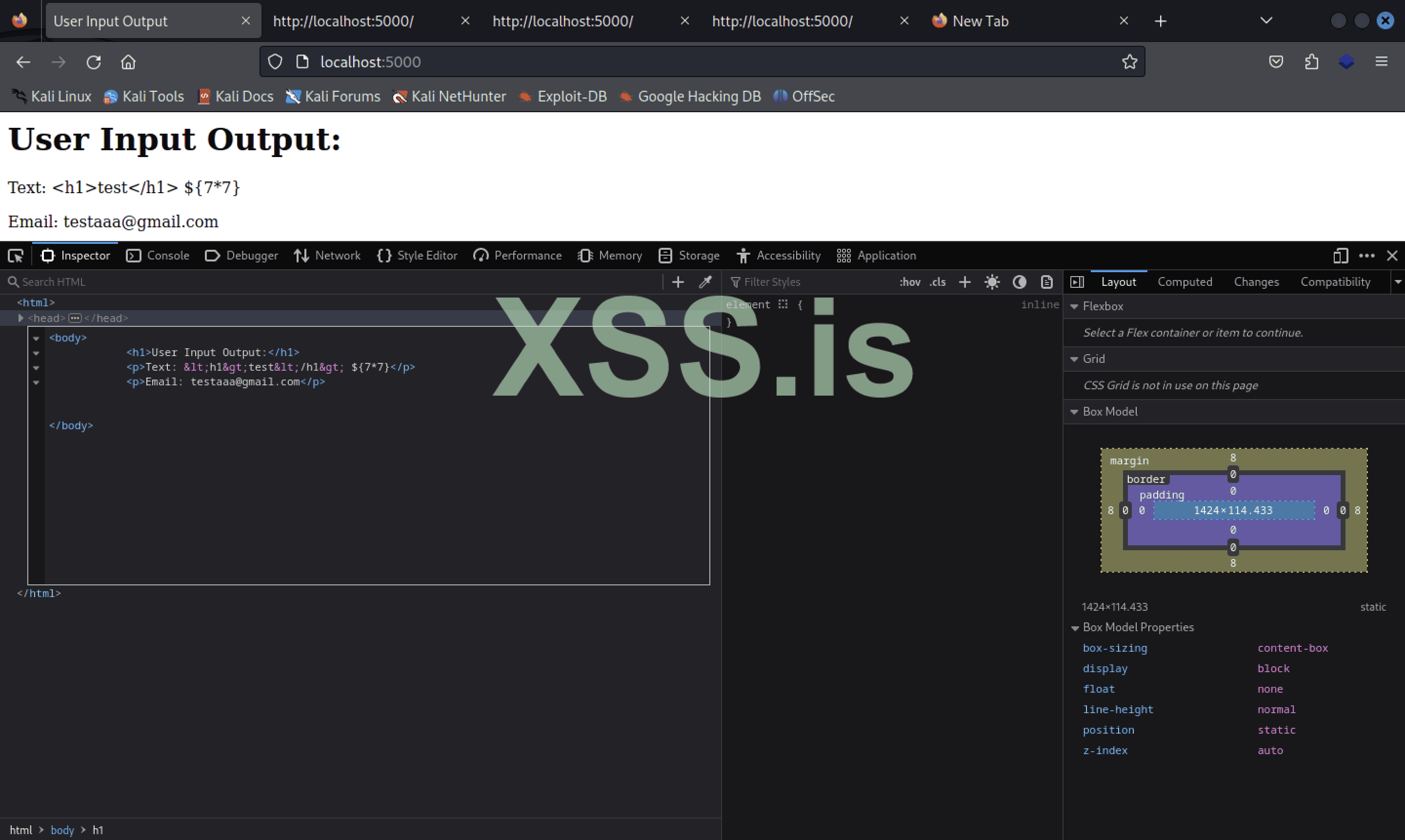Activate the element picker icon in devtools
Screen dimensions: 1405x840
coord(16,256)
